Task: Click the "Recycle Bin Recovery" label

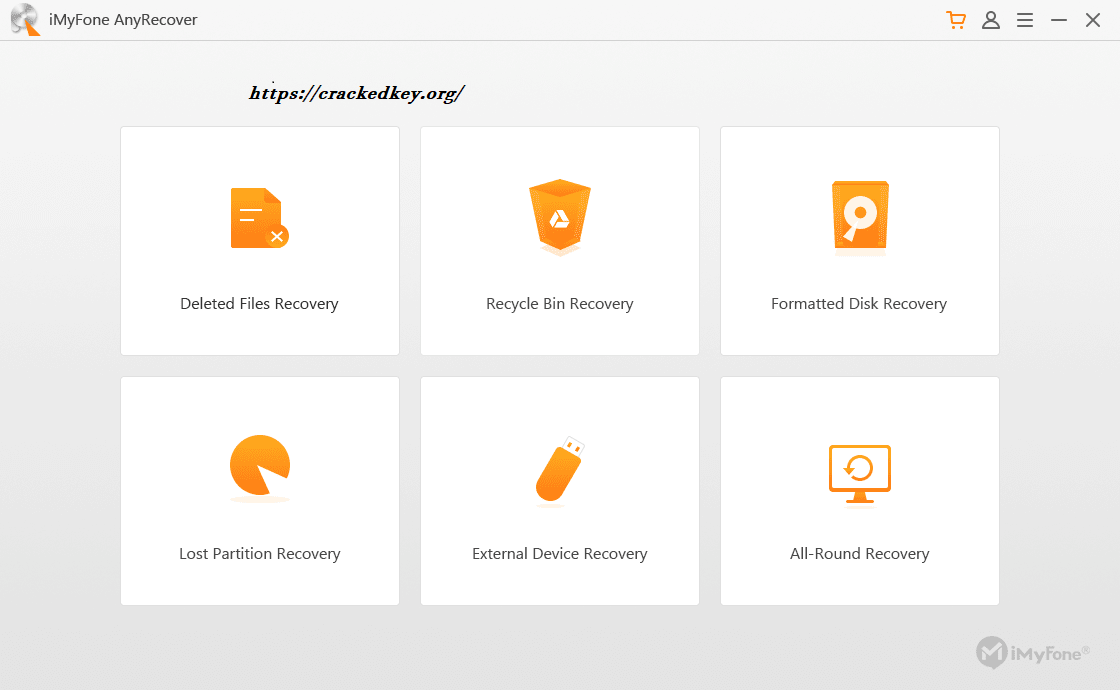Action: point(560,304)
